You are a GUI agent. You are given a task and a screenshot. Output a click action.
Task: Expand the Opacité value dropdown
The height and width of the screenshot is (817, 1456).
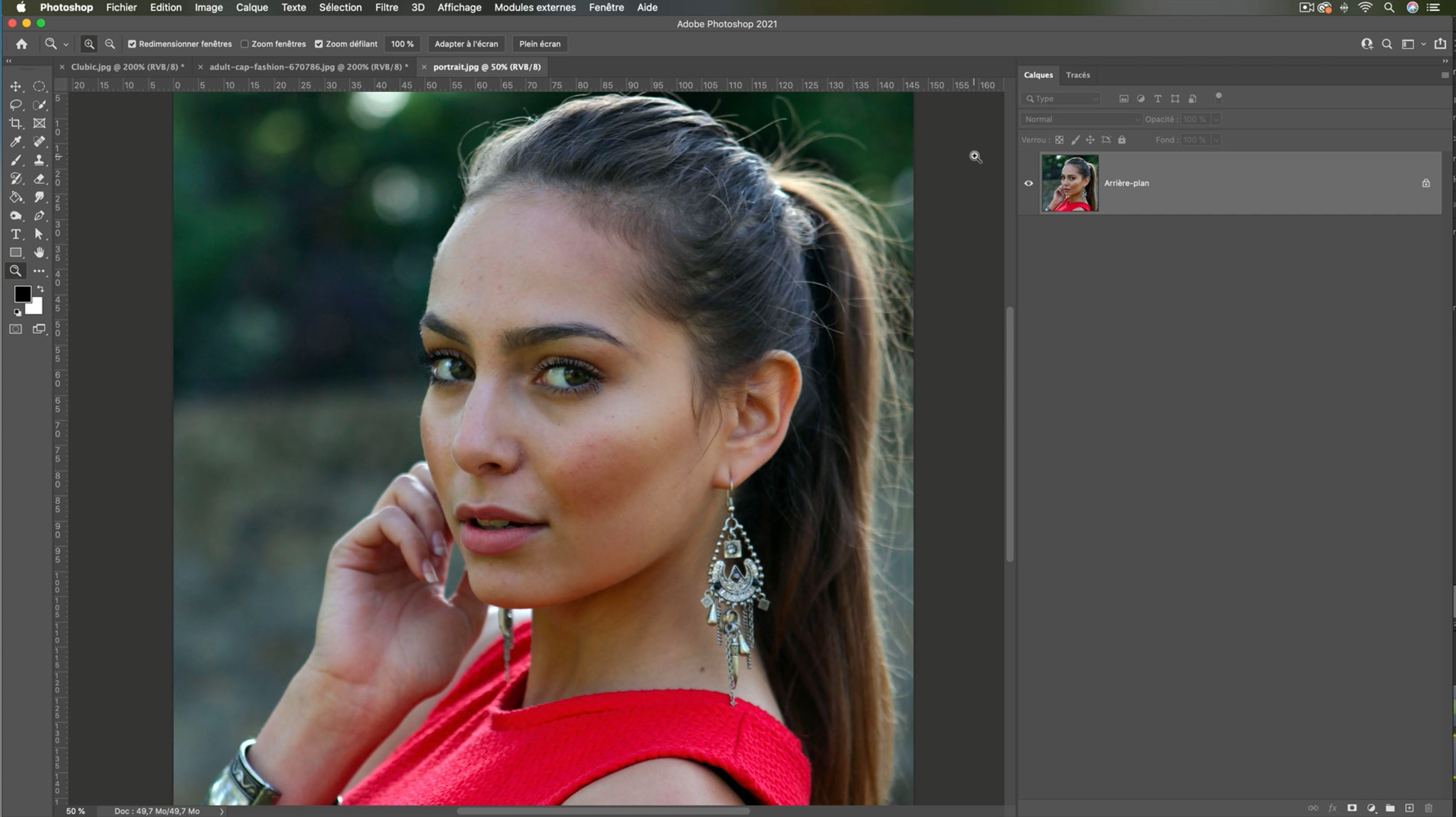pos(1216,119)
